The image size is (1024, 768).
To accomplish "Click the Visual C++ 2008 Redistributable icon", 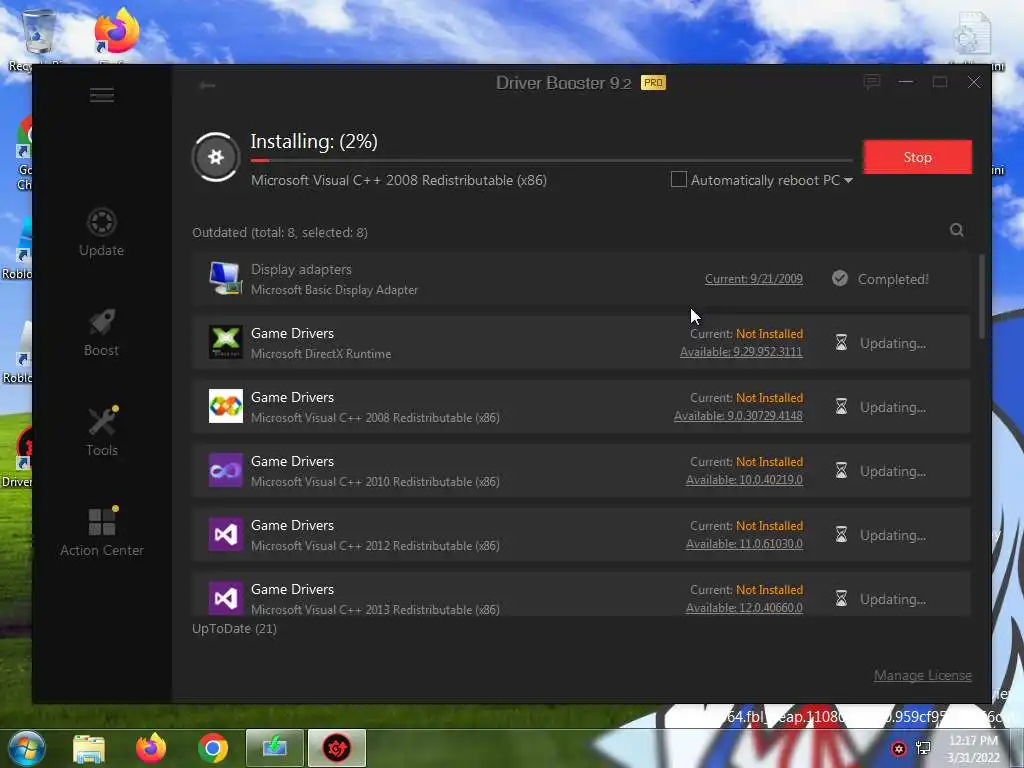I will [x=225, y=406].
